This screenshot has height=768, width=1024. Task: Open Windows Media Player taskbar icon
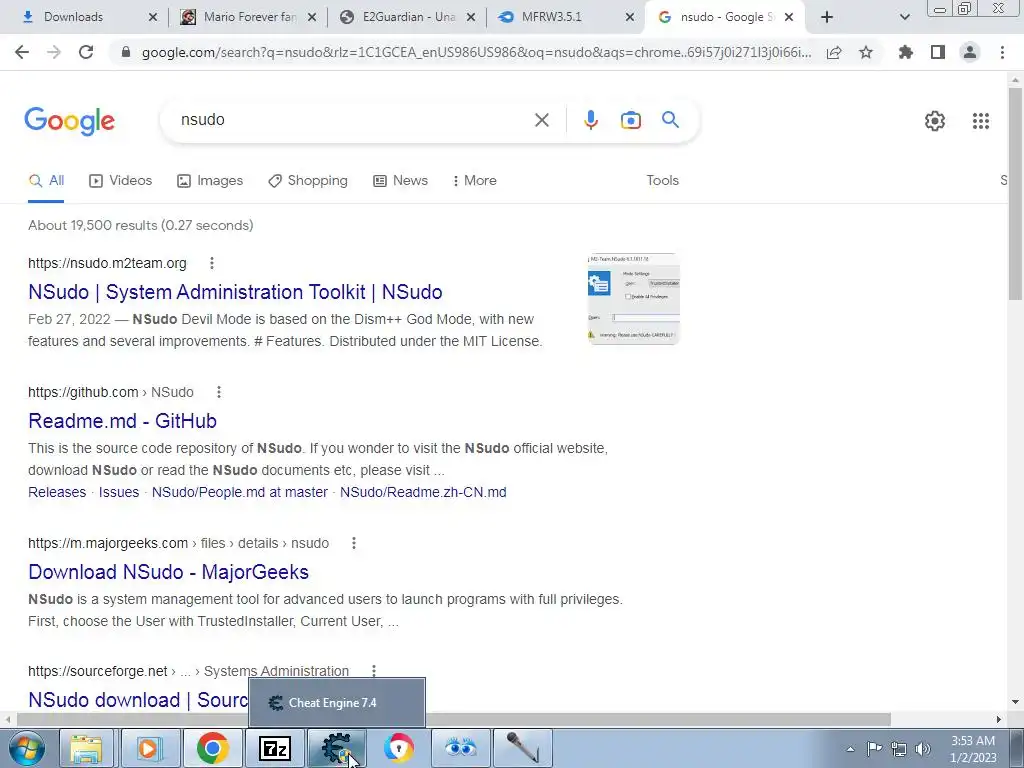(150, 748)
